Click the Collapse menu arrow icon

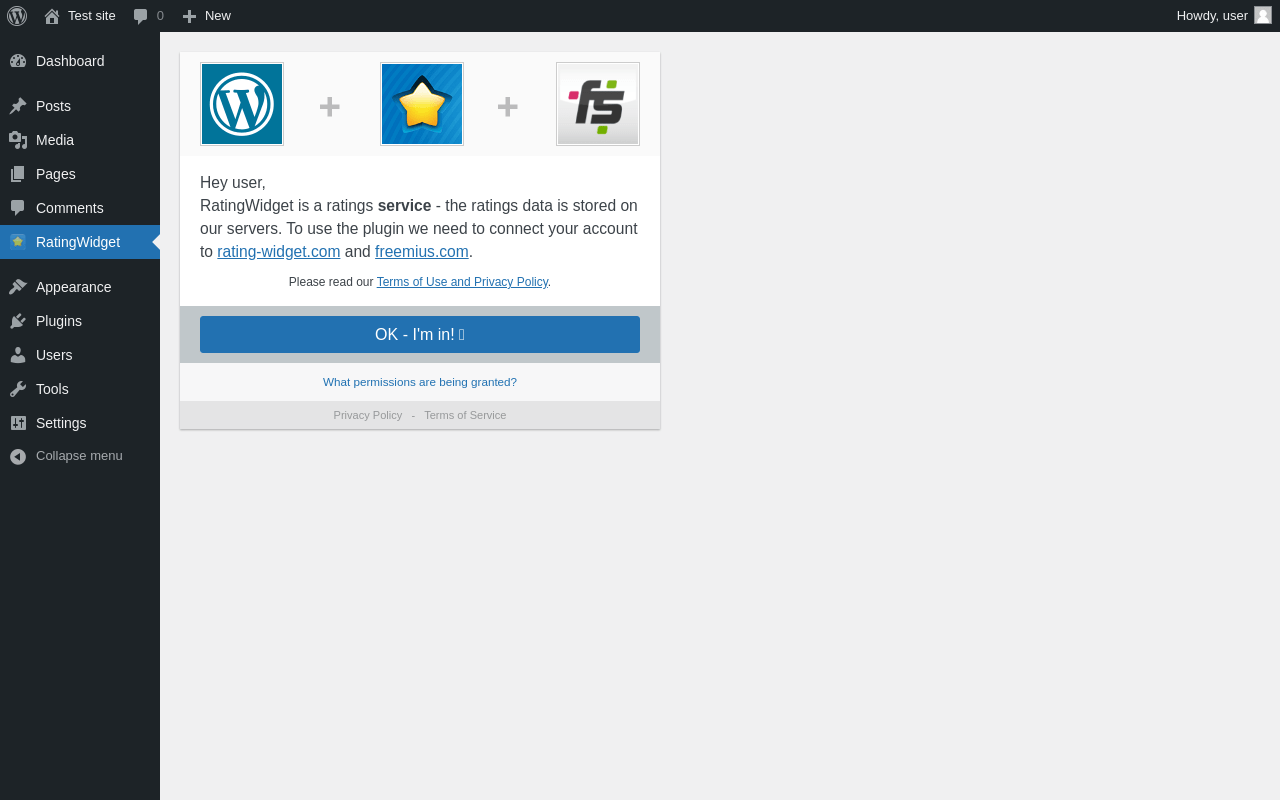18,456
